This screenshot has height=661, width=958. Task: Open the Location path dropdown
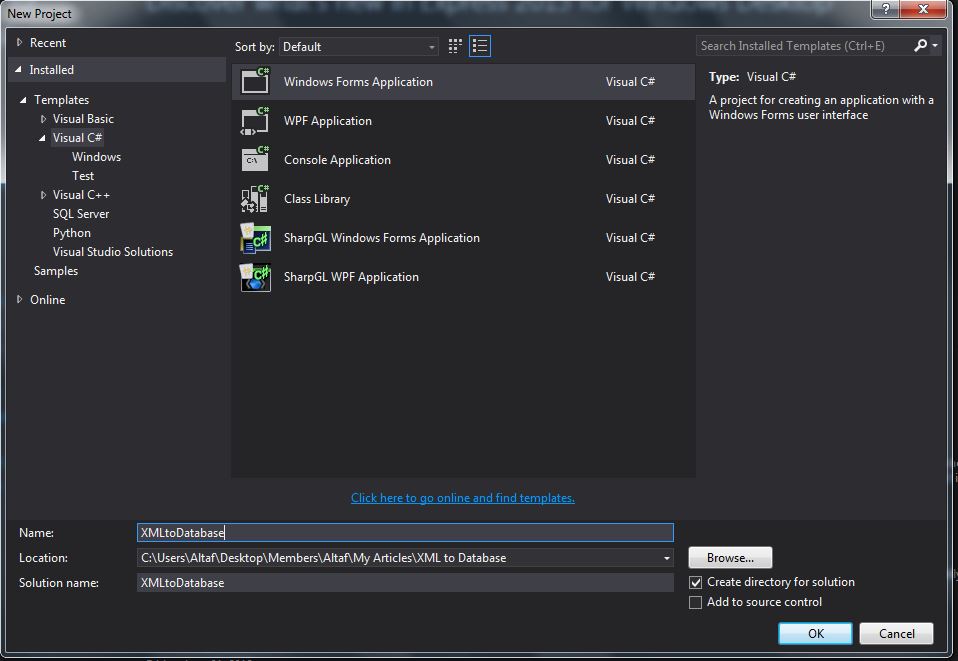pos(665,557)
